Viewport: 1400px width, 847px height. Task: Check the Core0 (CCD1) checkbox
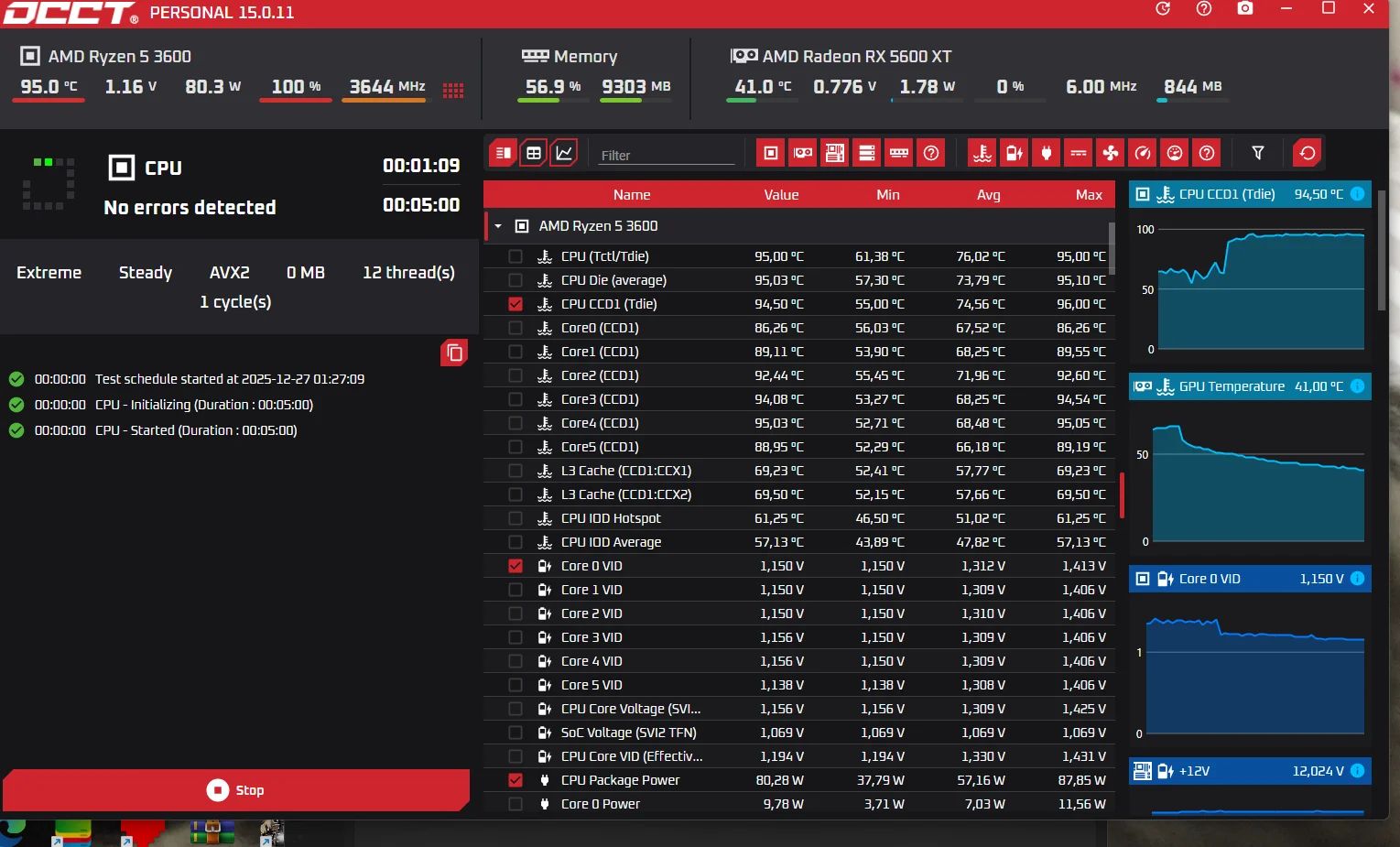pyautogui.click(x=516, y=328)
